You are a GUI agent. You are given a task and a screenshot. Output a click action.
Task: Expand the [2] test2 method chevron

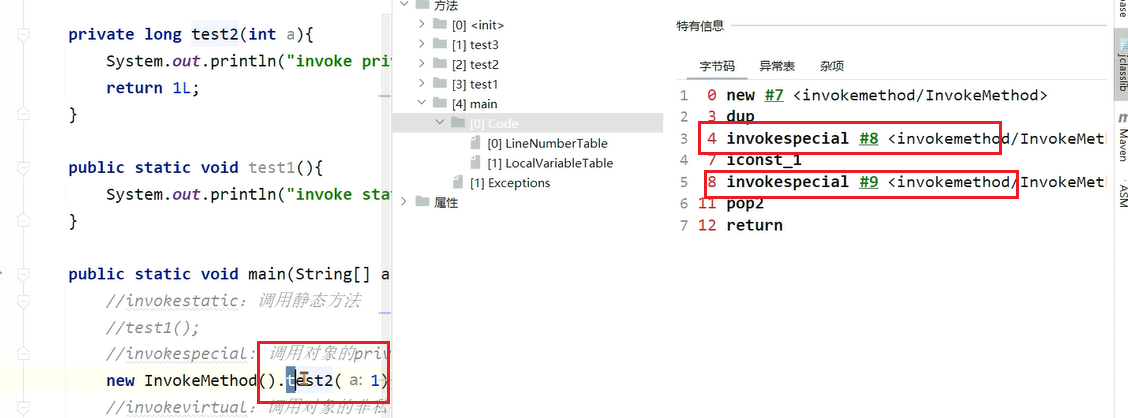[x=422, y=64]
